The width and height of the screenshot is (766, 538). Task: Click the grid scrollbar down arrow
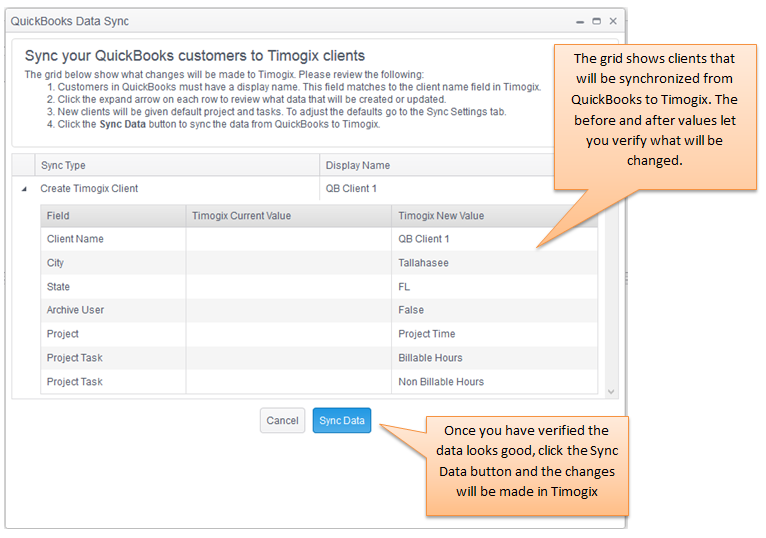point(611,391)
